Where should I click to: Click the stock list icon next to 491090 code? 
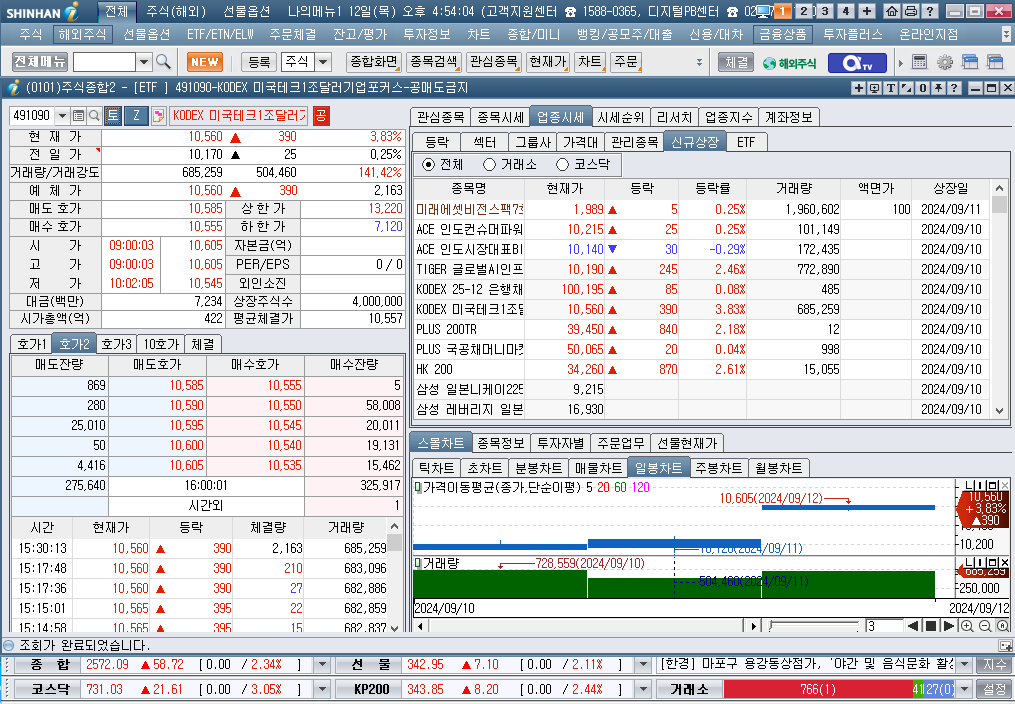(x=78, y=116)
